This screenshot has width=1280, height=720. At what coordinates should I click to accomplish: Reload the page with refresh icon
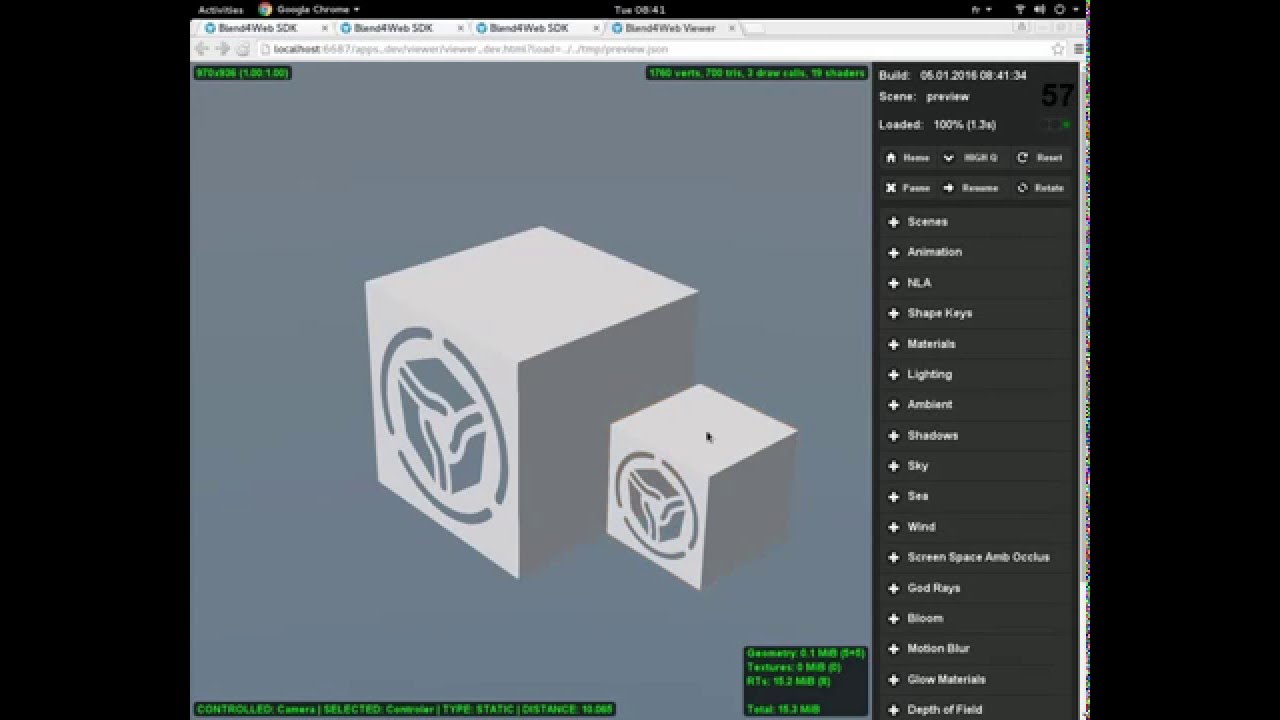pyautogui.click(x=243, y=48)
